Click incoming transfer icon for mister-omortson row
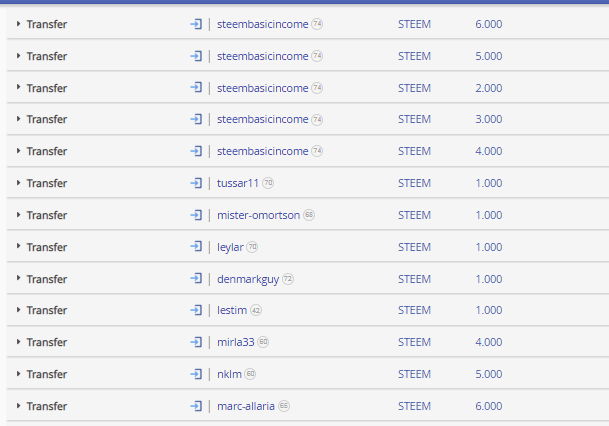This screenshot has height=426, width=609. [x=196, y=215]
